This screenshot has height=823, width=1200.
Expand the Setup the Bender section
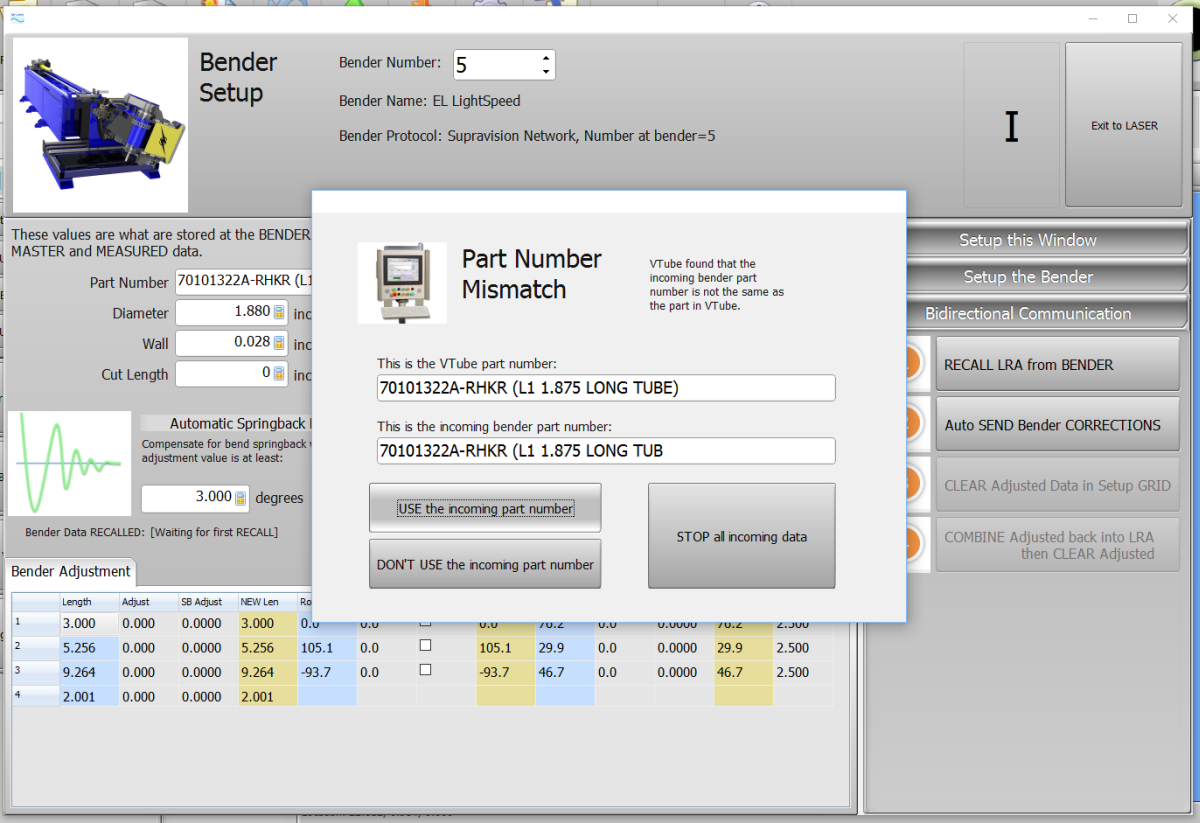1027,277
